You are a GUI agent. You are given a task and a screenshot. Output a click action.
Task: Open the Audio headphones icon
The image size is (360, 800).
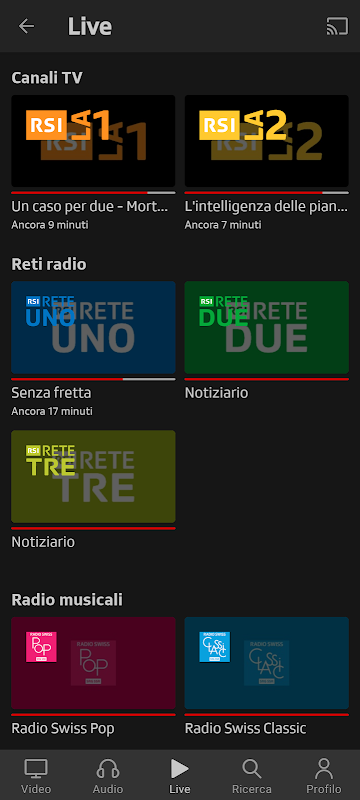(x=108, y=768)
